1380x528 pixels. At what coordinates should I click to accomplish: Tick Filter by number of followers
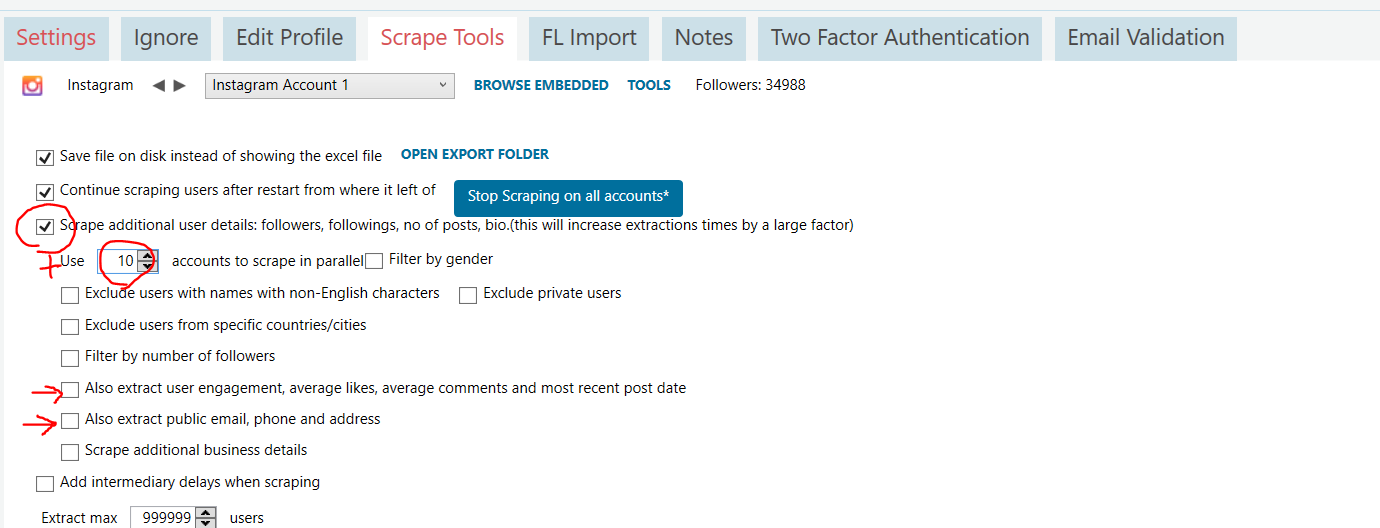point(70,358)
